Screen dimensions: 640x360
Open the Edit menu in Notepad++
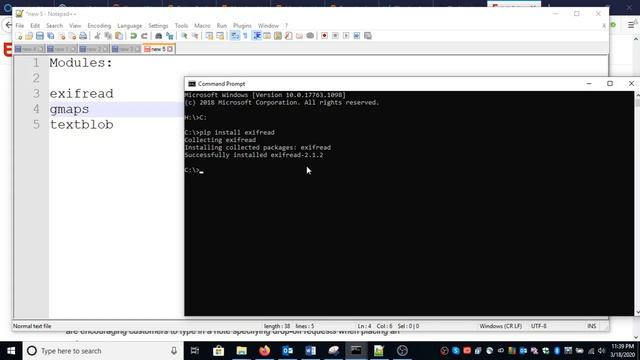[x=35, y=26]
